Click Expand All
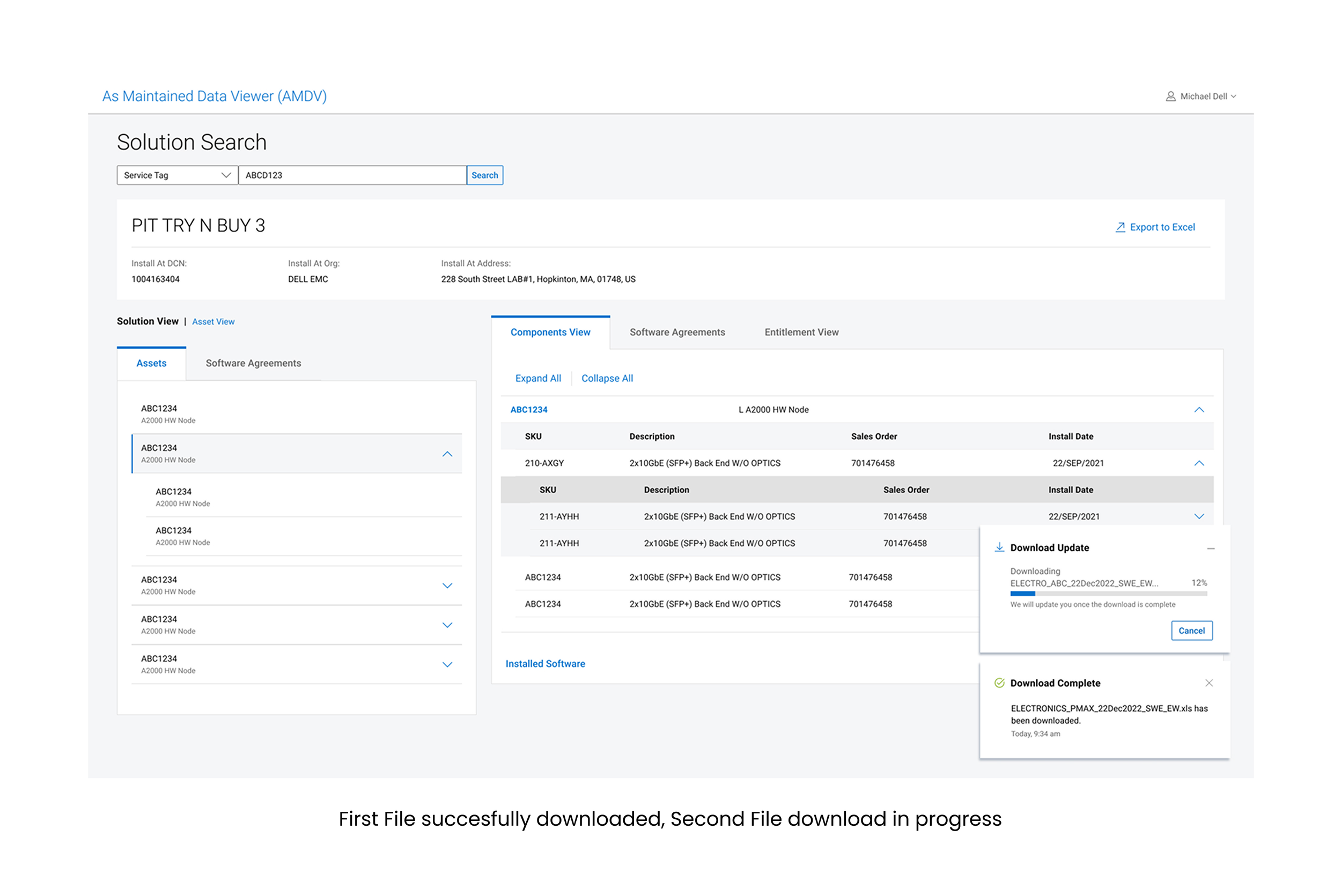The height and width of the screenshot is (896, 1341). coord(538,378)
